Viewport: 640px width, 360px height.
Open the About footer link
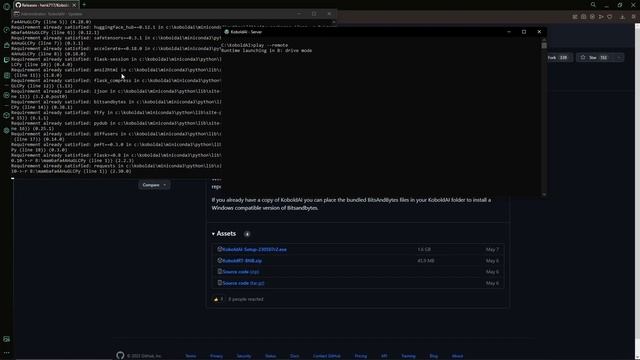[457, 356]
